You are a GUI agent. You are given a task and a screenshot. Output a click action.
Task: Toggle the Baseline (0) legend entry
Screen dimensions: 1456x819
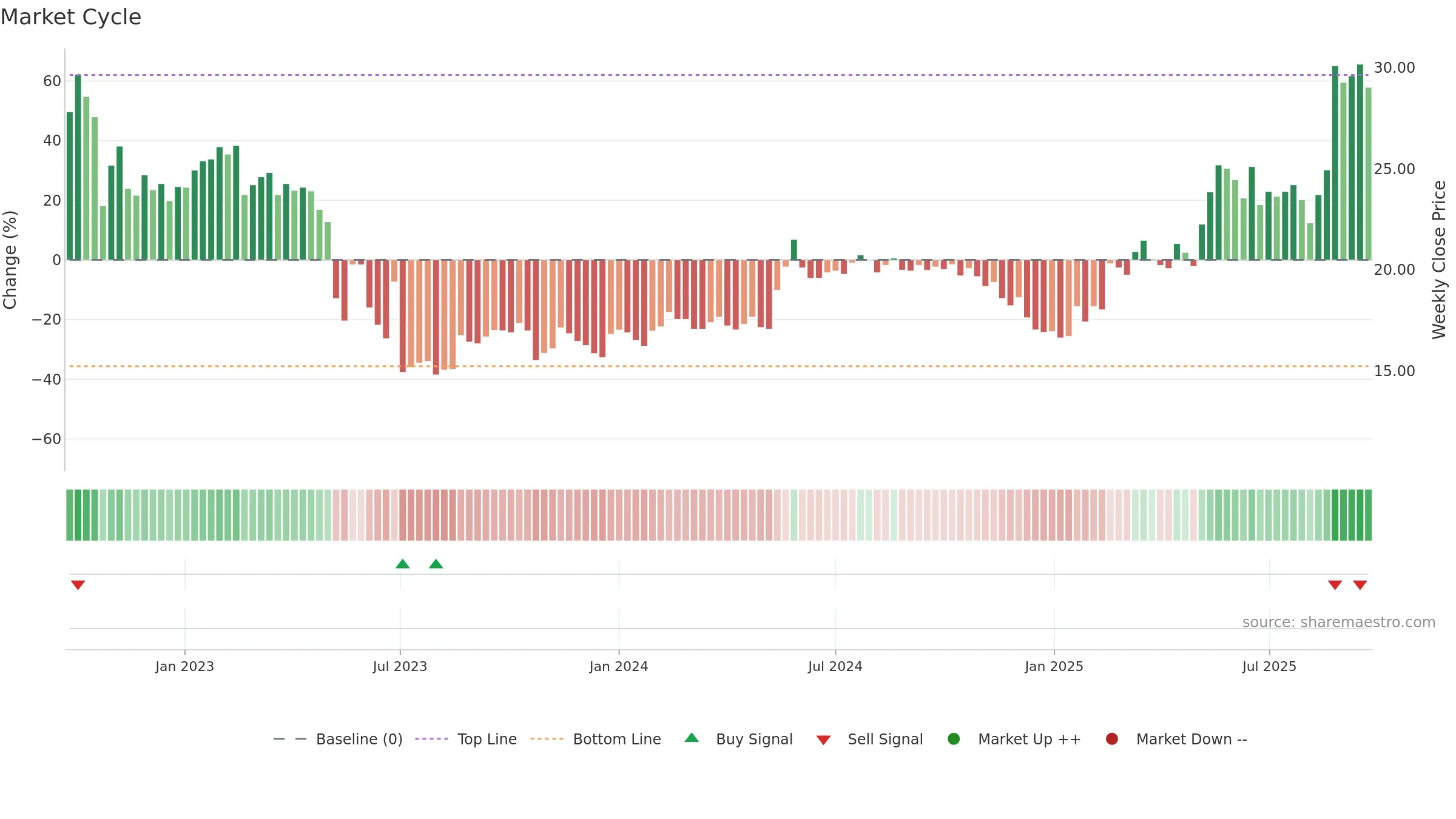338,739
